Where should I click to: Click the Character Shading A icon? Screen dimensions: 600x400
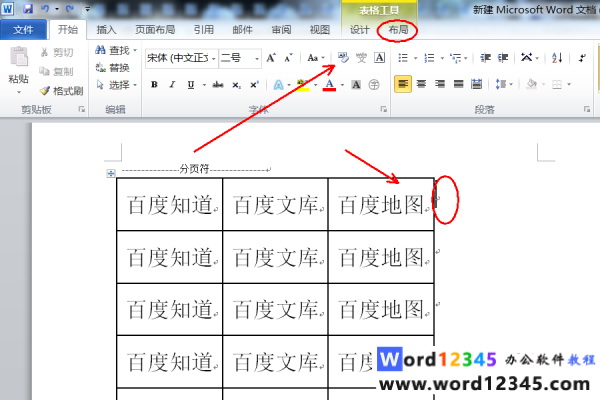click(x=356, y=85)
